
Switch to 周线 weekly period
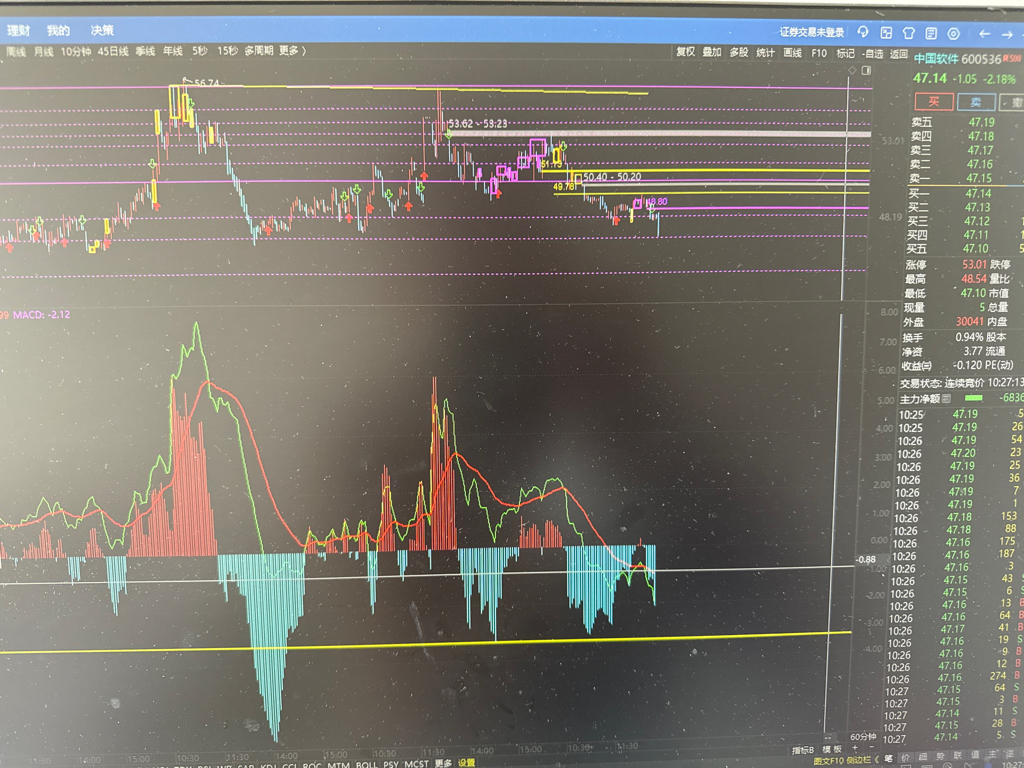(x=16, y=52)
